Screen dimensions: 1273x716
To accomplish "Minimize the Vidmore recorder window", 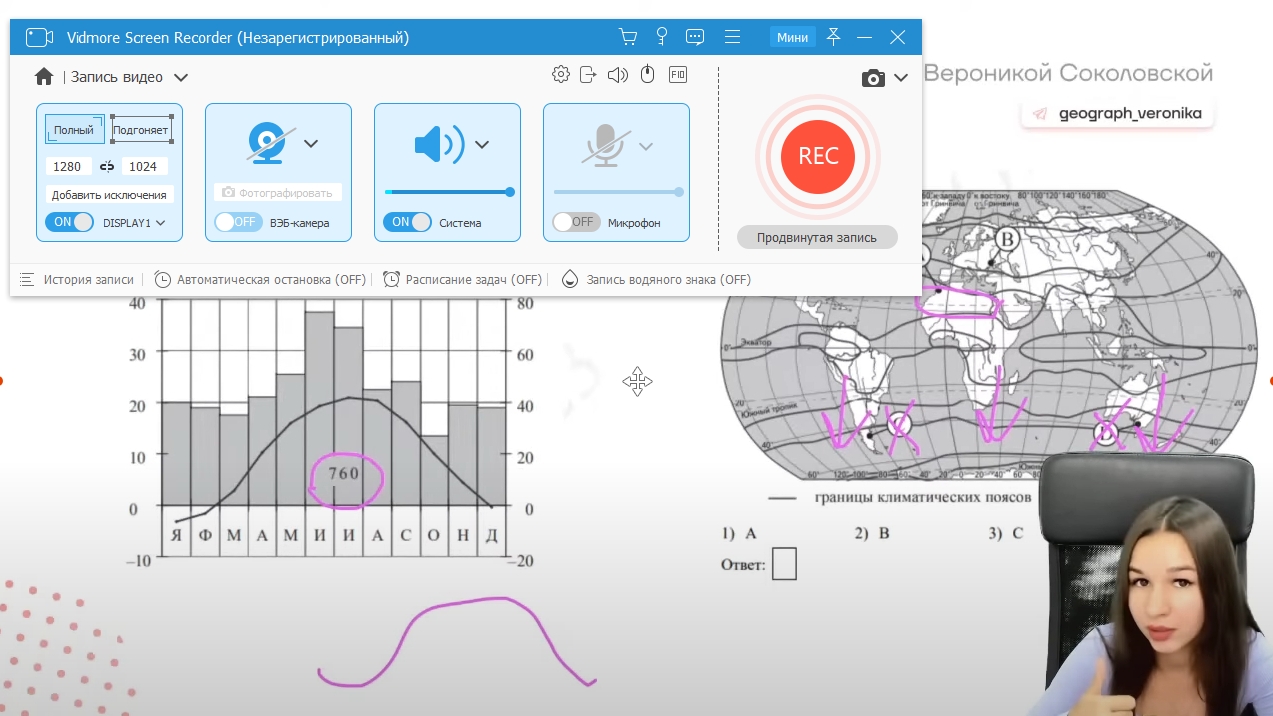I will point(866,38).
